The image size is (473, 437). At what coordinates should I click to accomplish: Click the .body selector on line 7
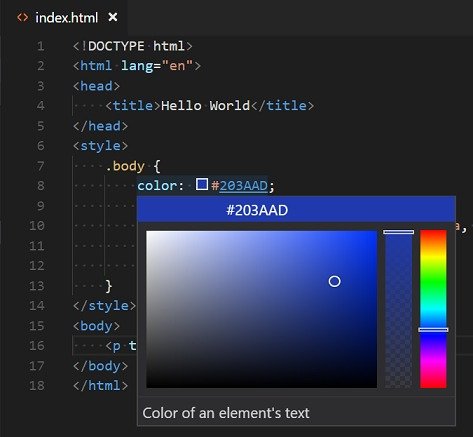click(x=125, y=166)
